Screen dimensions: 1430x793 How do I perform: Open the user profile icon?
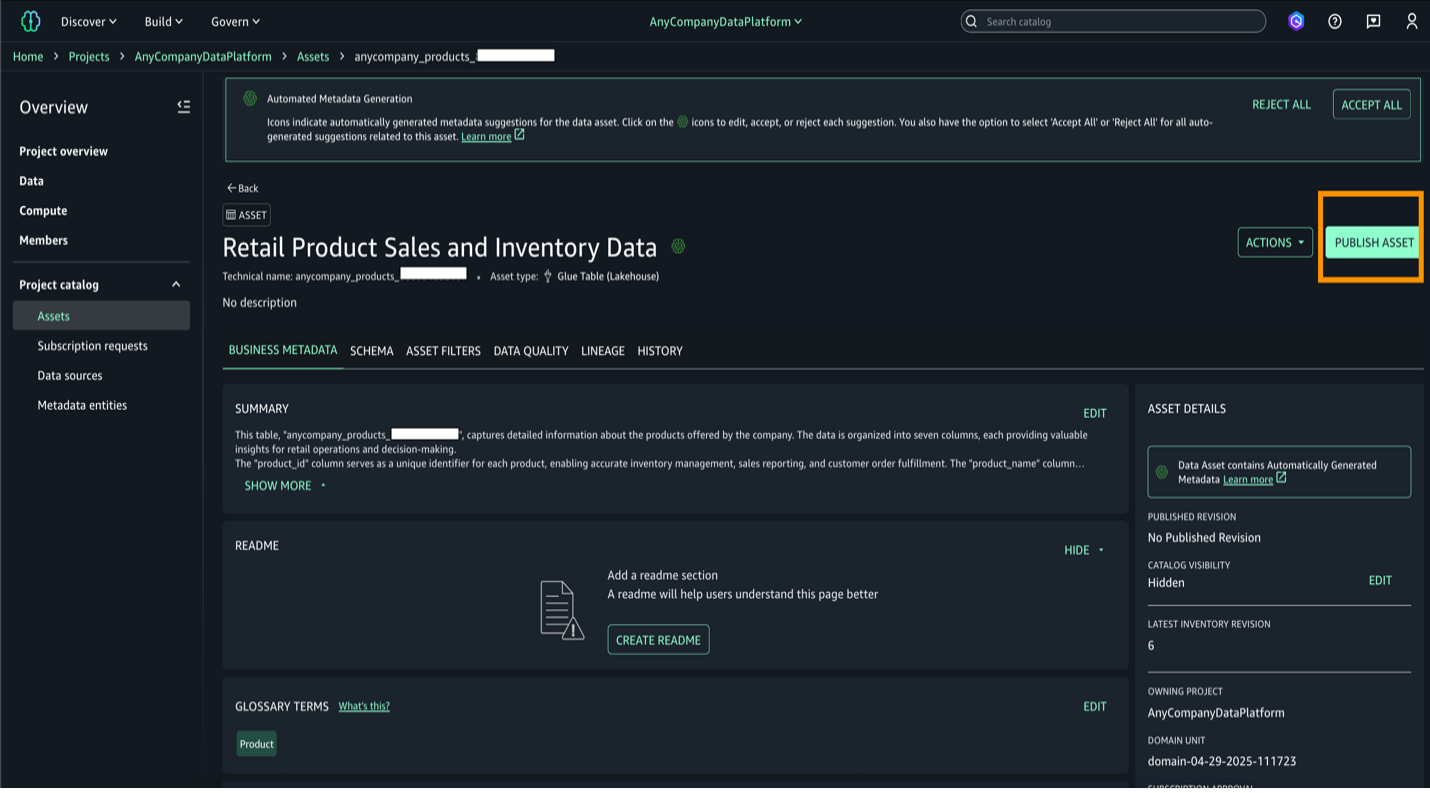point(1411,21)
